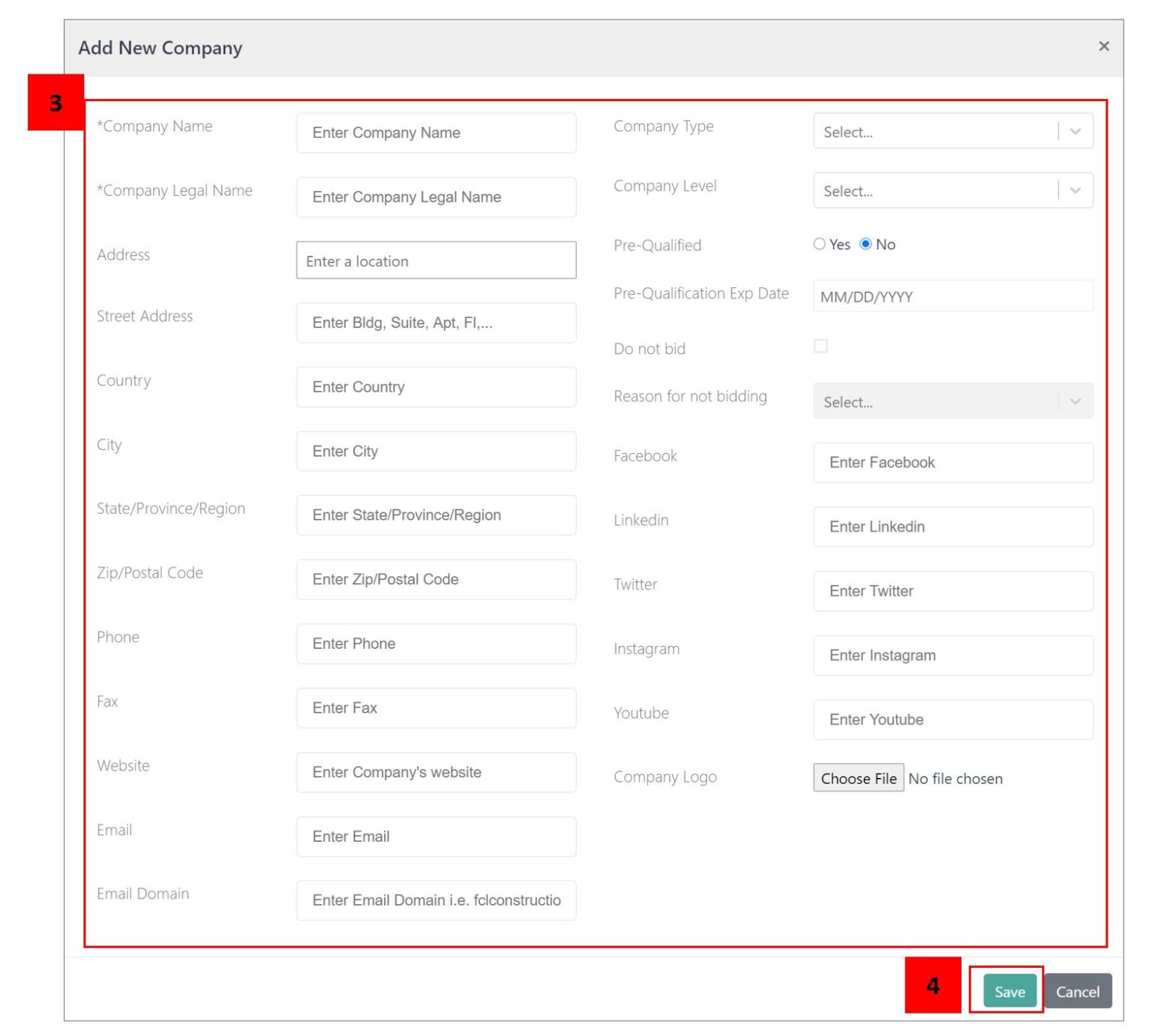Click the Company Name input field
This screenshot has height=1036, width=1152.
click(x=436, y=133)
